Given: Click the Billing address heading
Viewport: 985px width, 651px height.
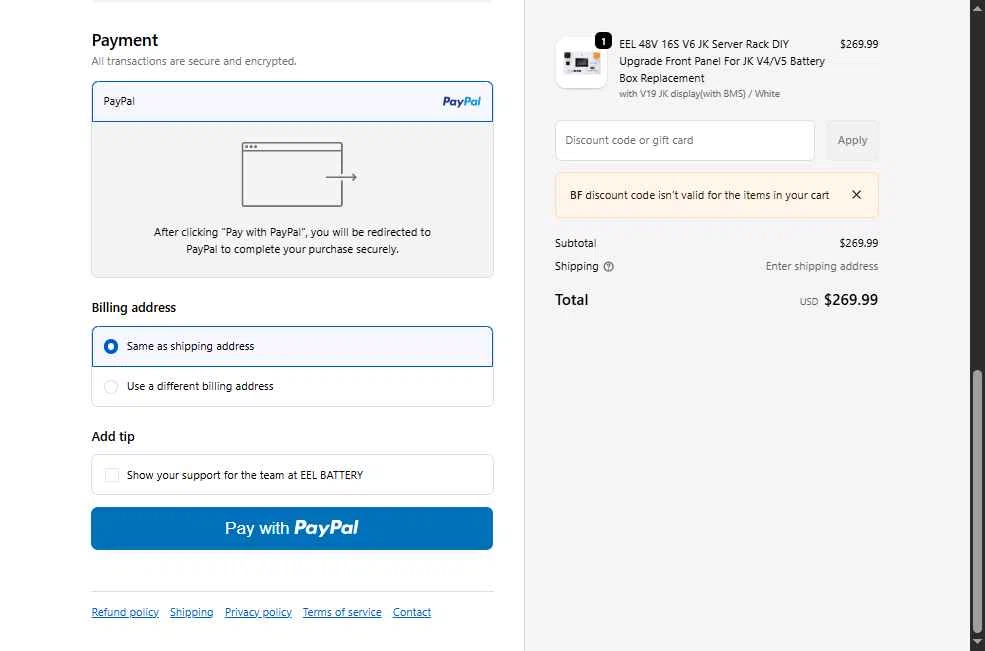Looking at the screenshot, I should pos(134,307).
